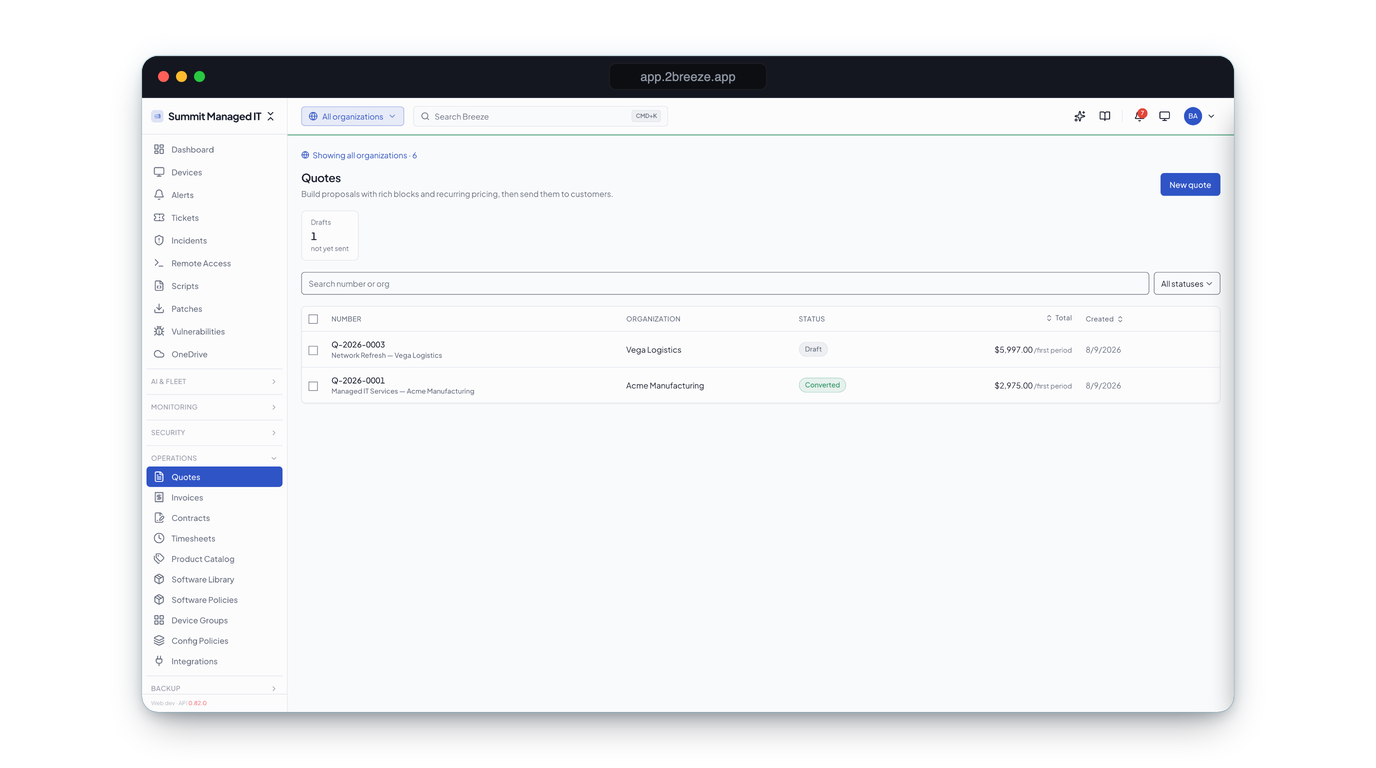The height and width of the screenshot is (768, 1376).
Task: Check the box for quote Q-2026-0003
Action: (x=313, y=350)
